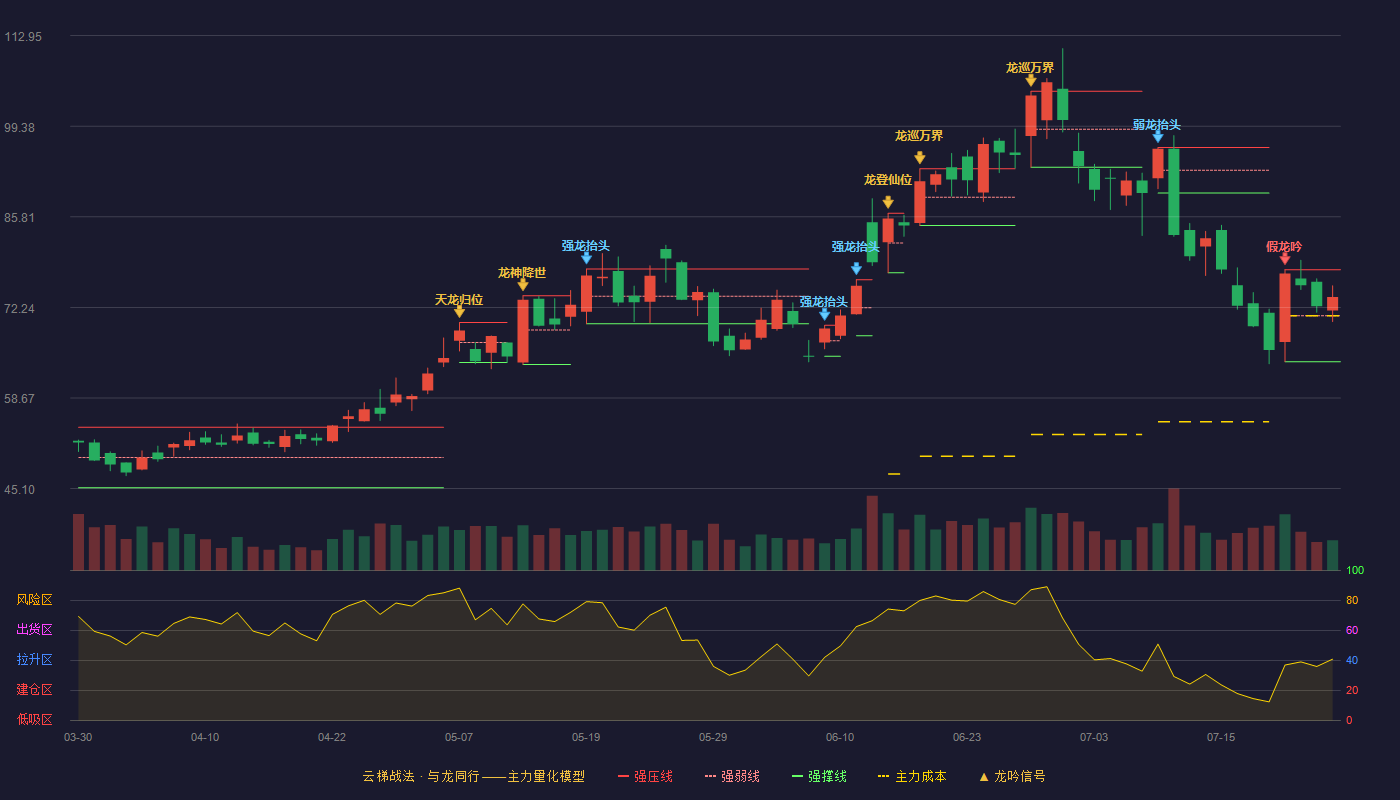Click the 05-19 date label
Viewport: 1400px width, 800px height.
coord(586,737)
